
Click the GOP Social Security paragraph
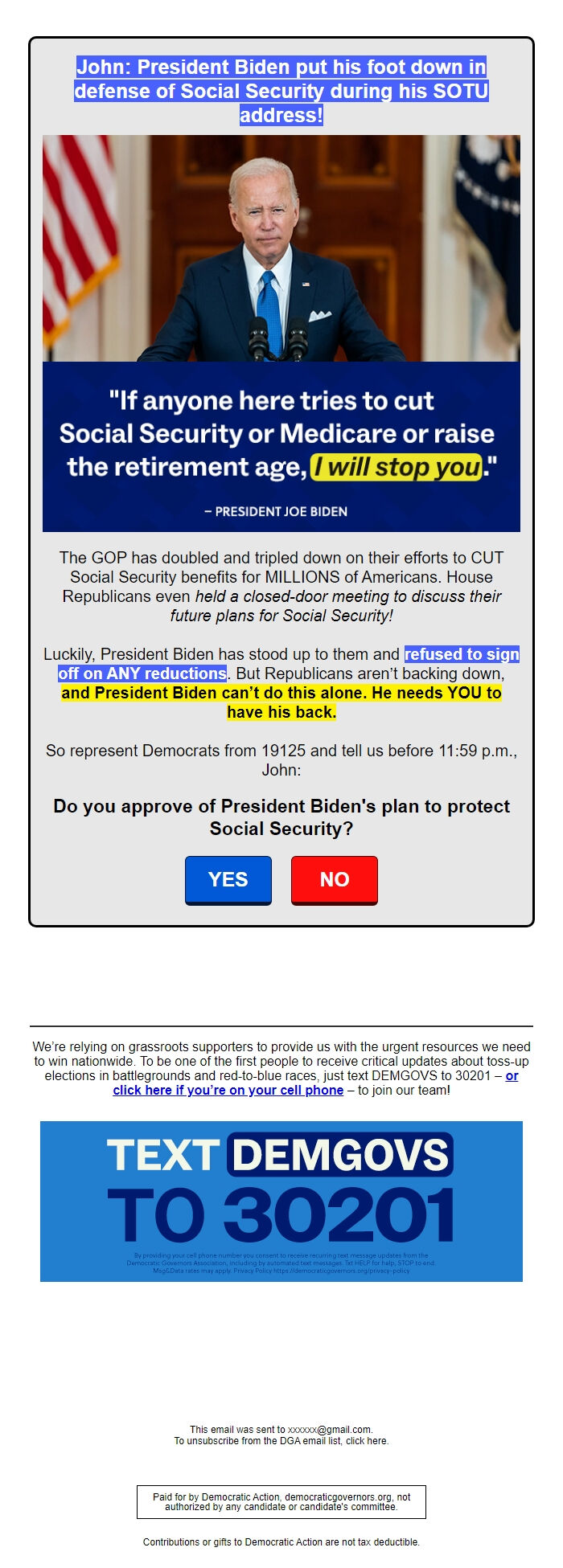click(281, 585)
